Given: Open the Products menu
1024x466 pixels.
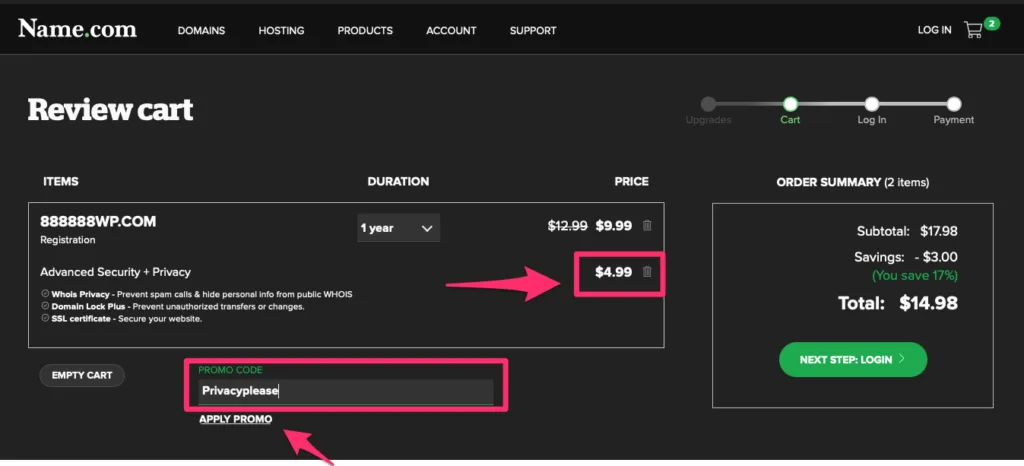Looking at the screenshot, I should pyautogui.click(x=365, y=30).
